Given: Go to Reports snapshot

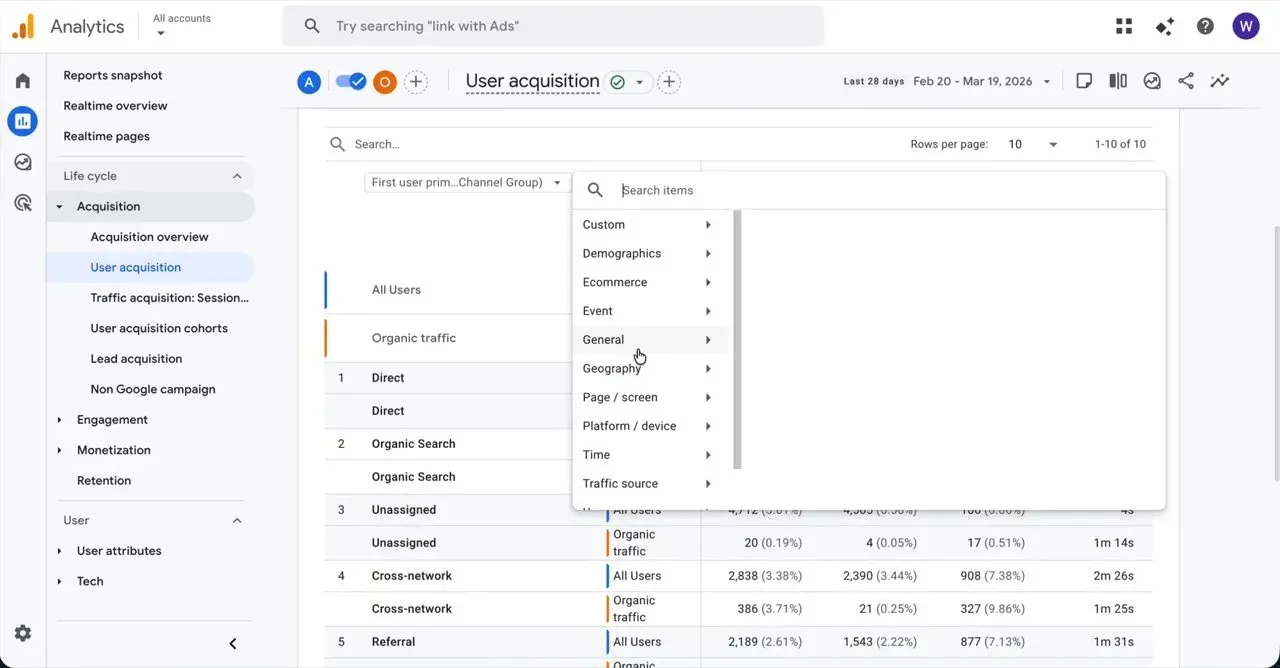Looking at the screenshot, I should pyautogui.click(x=113, y=75).
